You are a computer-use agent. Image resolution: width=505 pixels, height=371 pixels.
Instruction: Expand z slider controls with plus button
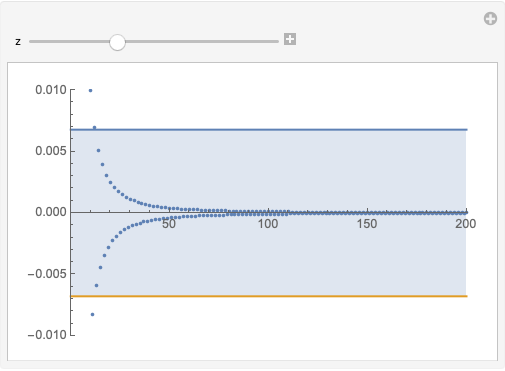point(290,39)
